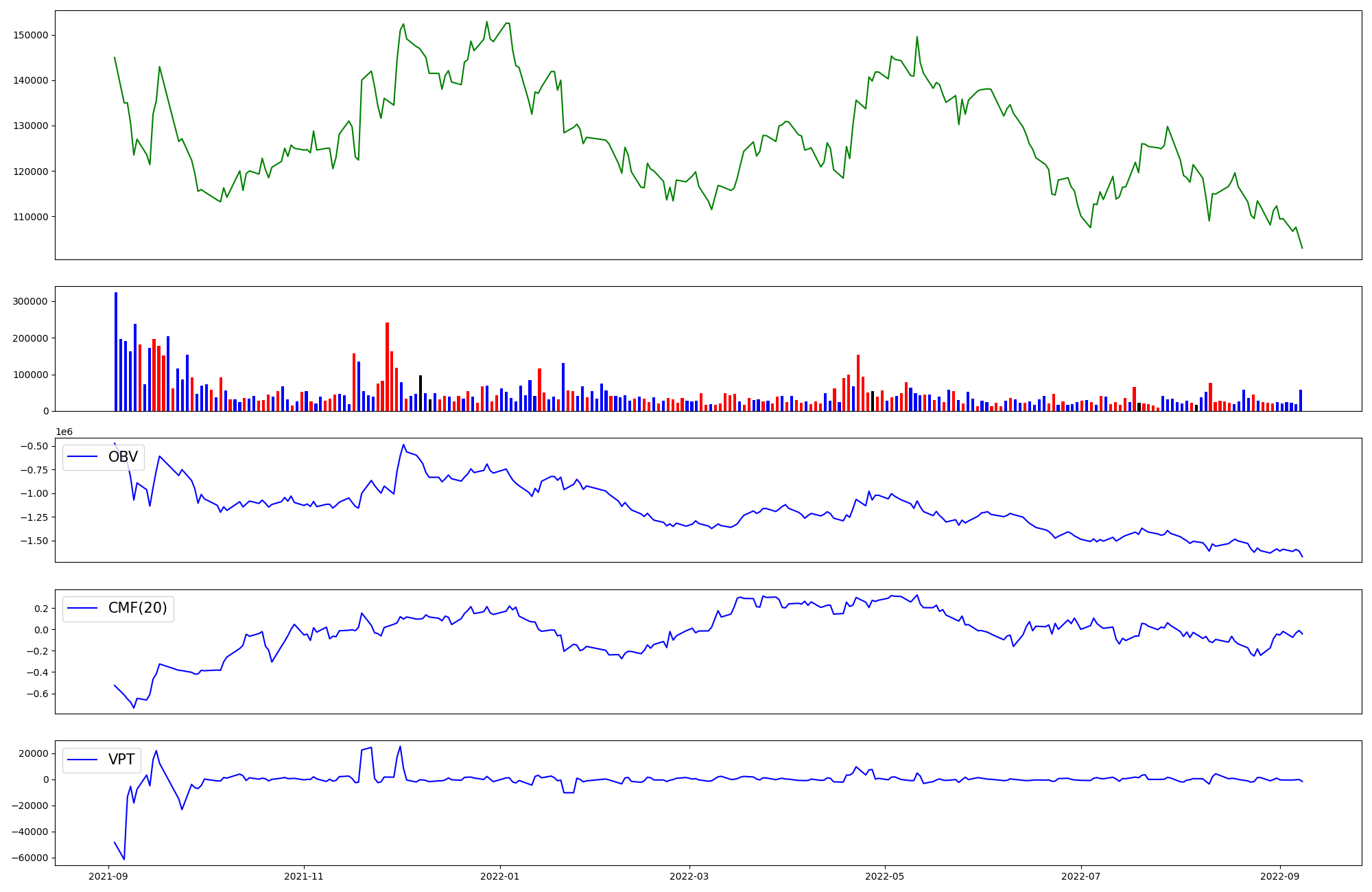Click the 1e6 scale annotation above OBV axis

click(64, 432)
